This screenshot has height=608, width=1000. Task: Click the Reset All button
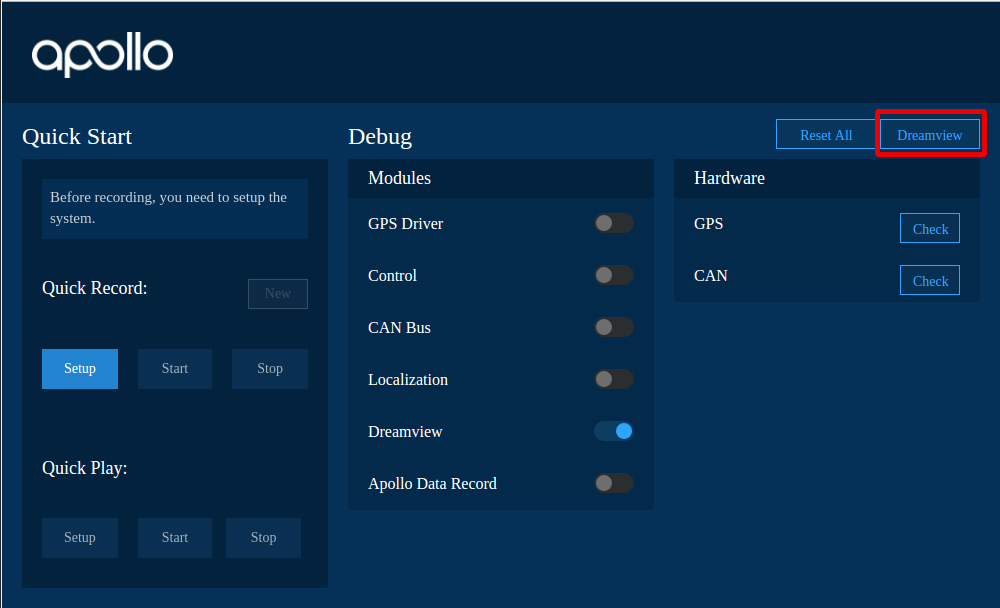tap(826, 135)
